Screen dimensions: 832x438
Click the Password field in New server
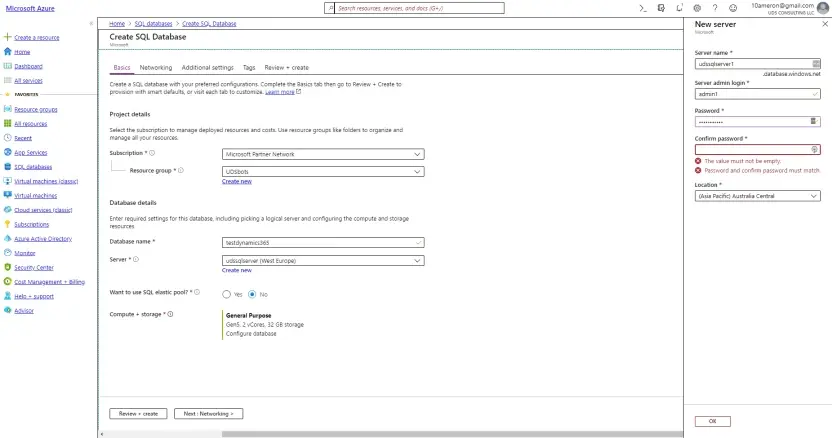point(758,122)
